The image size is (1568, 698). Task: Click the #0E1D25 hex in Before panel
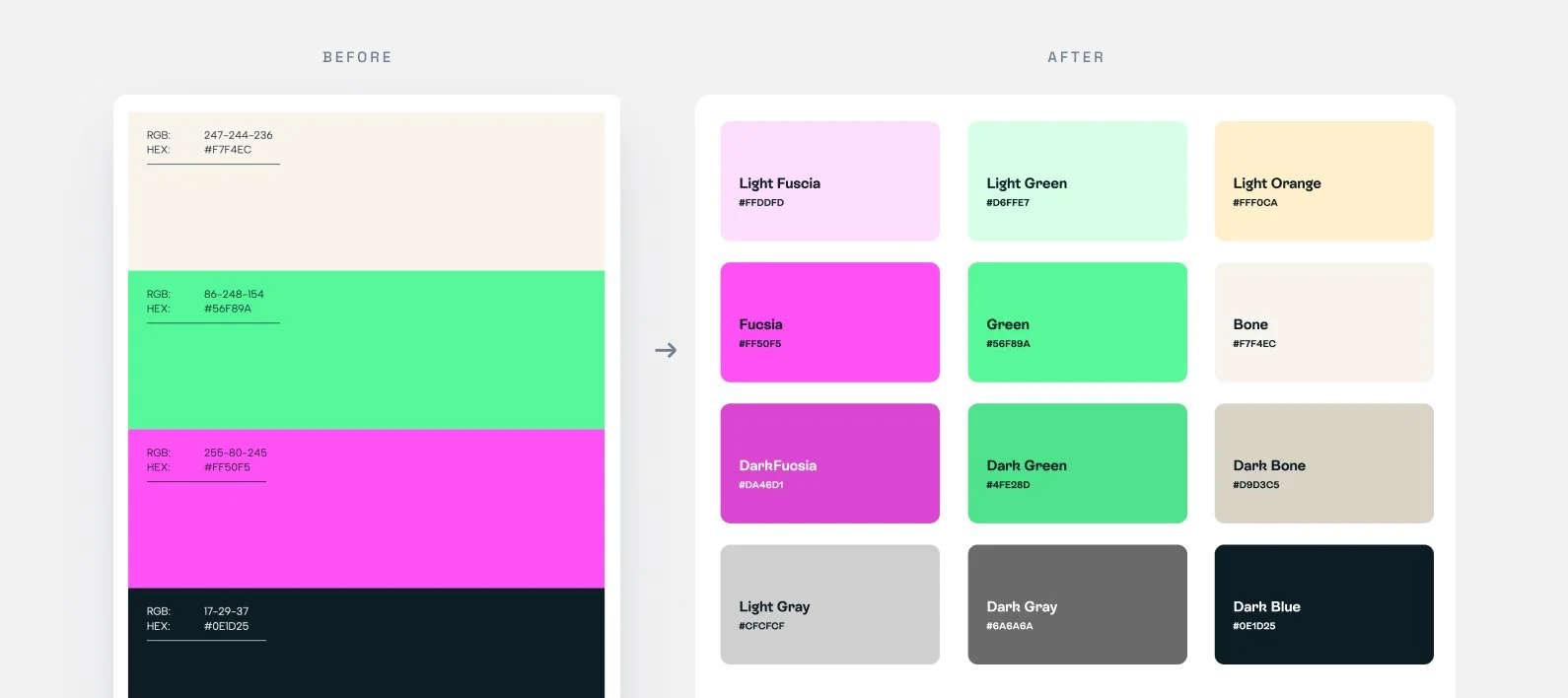(227, 626)
